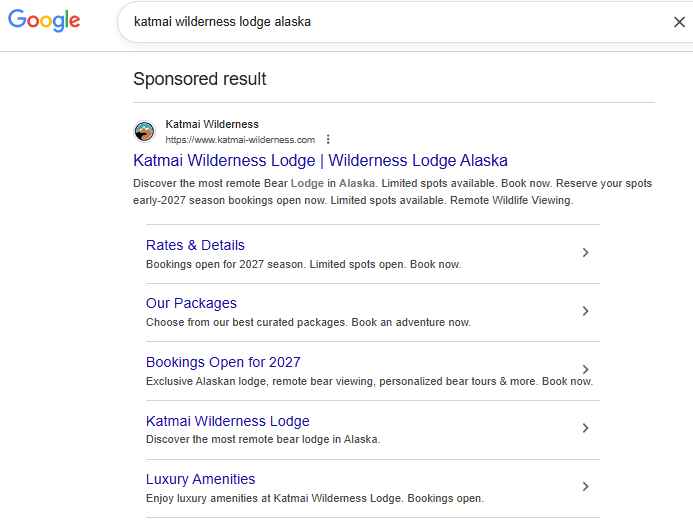Click chevron arrow next to Rates & Details
The image size is (693, 528).
pyautogui.click(x=585, y=252)
